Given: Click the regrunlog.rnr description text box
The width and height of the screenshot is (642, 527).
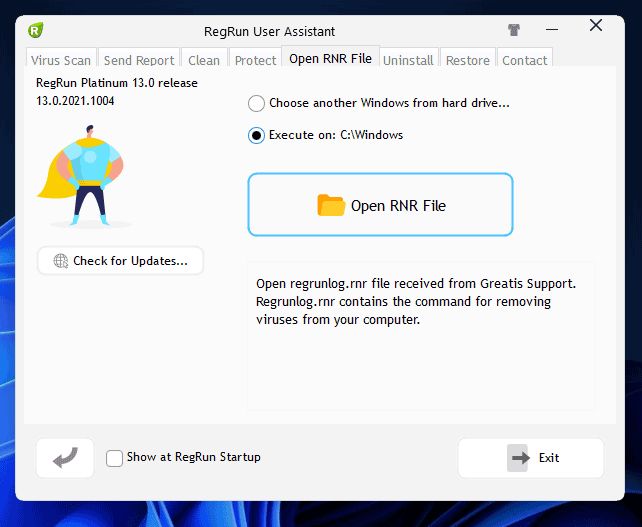Looking at the screenshot, I should (420, 336).
